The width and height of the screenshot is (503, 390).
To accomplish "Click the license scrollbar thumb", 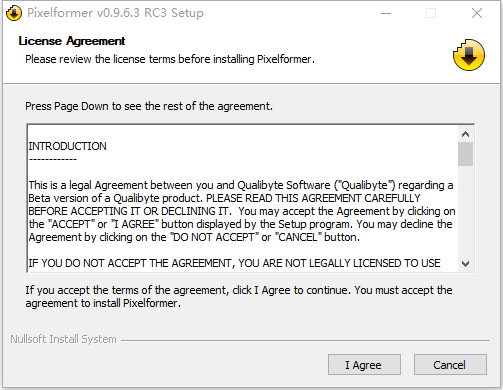I will [x=465, y=154].
